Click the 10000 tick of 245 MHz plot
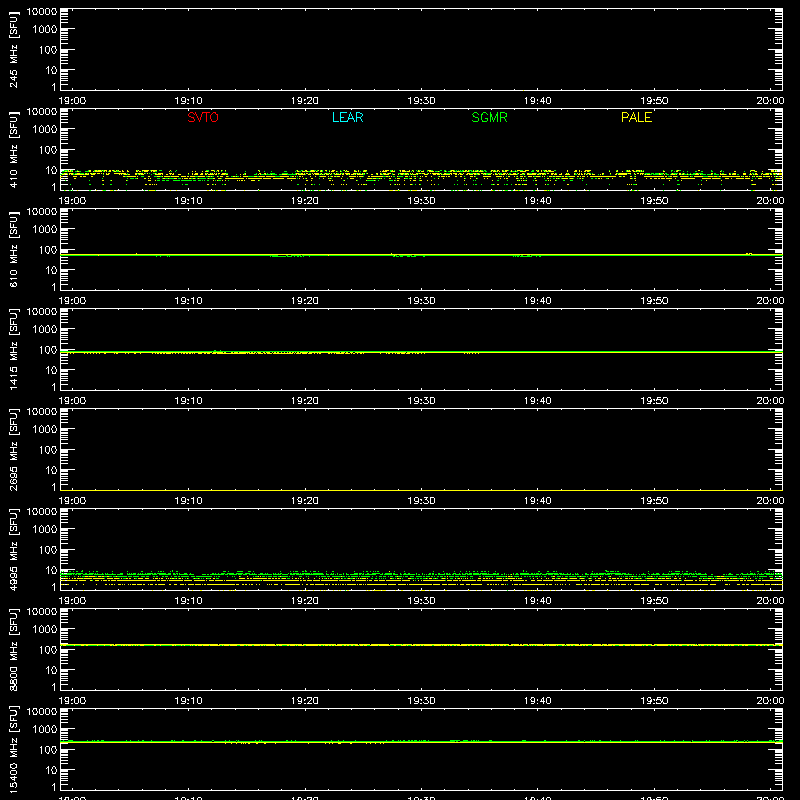Viewport: 800px width, 800px height. pyautogui.click(x=42, y=12)
